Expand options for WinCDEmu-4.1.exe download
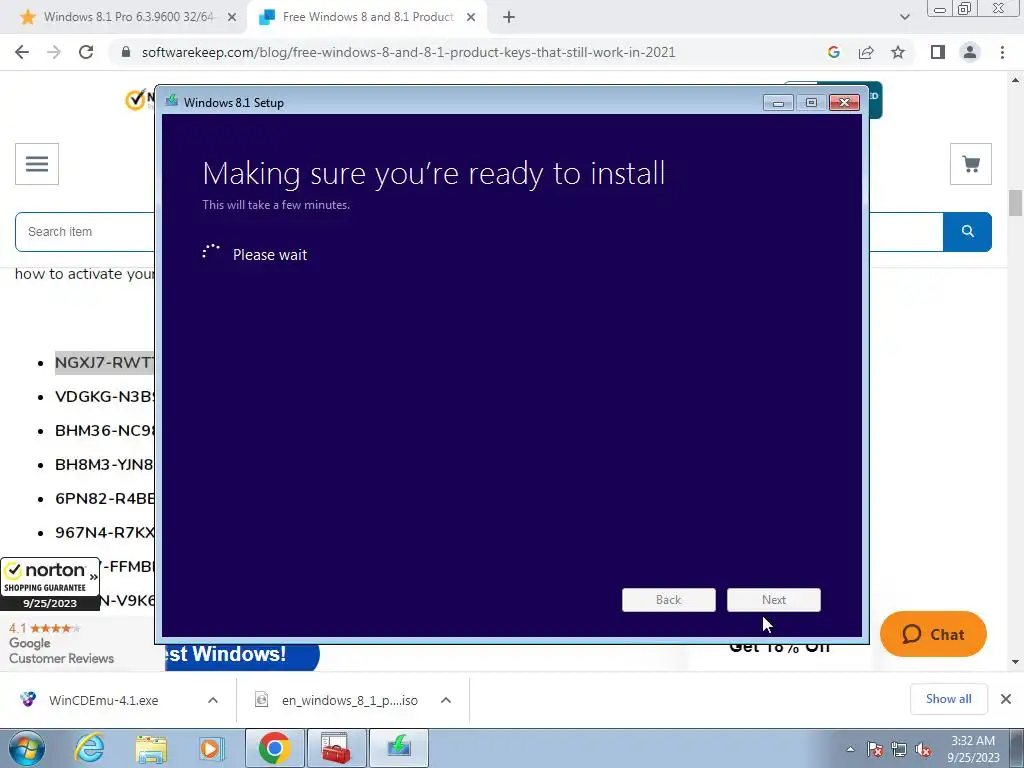Image resolution: width=1024 pixels, height=768 pixels. point(213,700)
